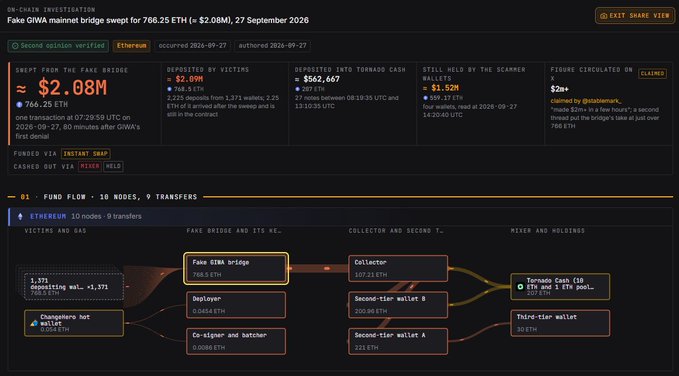Click the ETH icon beside 207 ETH Tornado deposit
Screen dimensions: 679x376
pos(297,89)
